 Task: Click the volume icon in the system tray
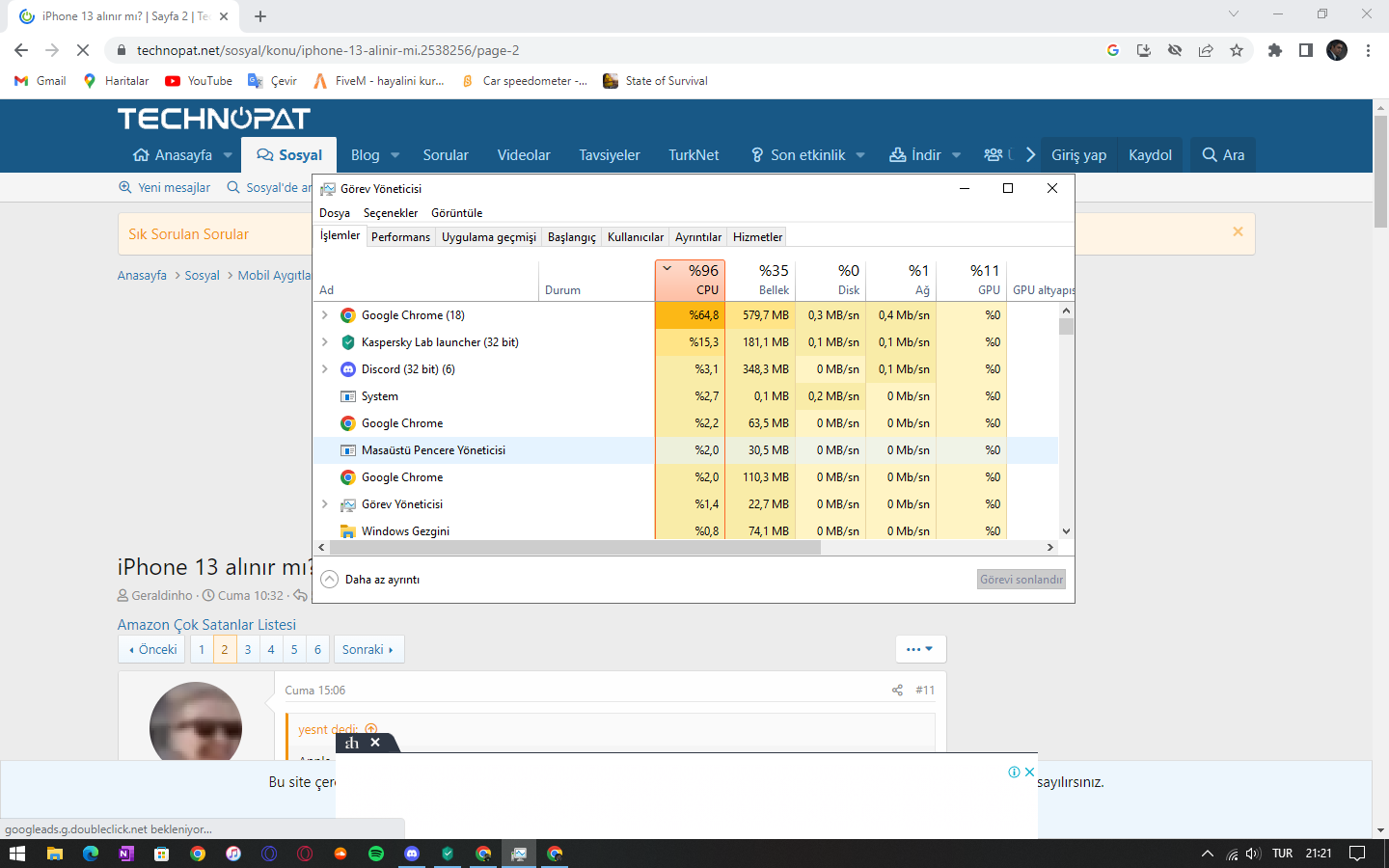click(x=1253, y=854)
